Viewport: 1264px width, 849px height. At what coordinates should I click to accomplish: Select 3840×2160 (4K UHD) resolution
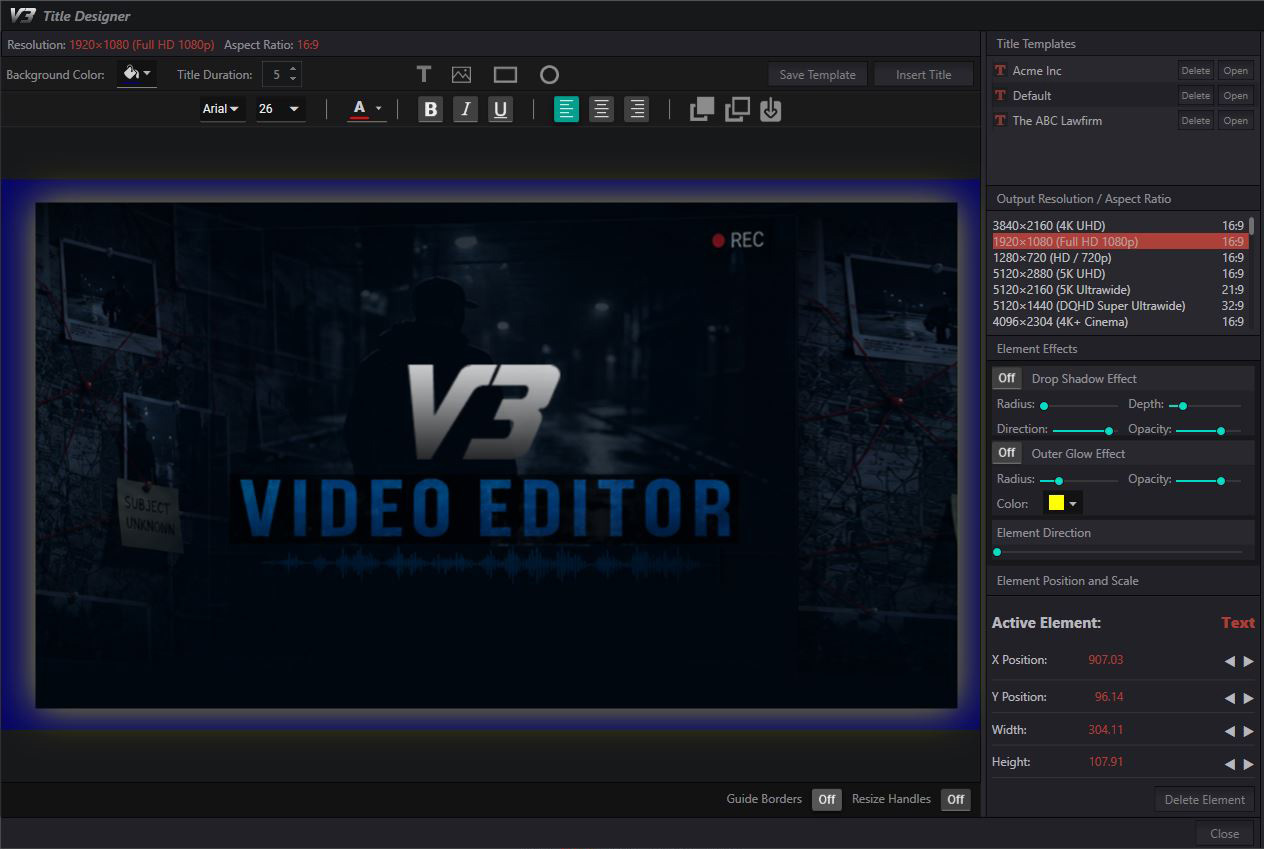[x=1118, y=226]
